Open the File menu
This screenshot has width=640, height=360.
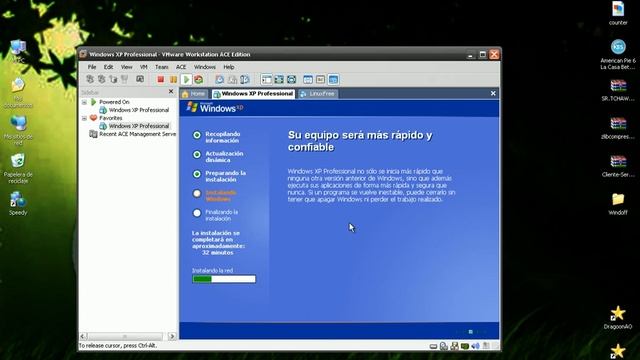pyautogui.click(x=92, y=67)
